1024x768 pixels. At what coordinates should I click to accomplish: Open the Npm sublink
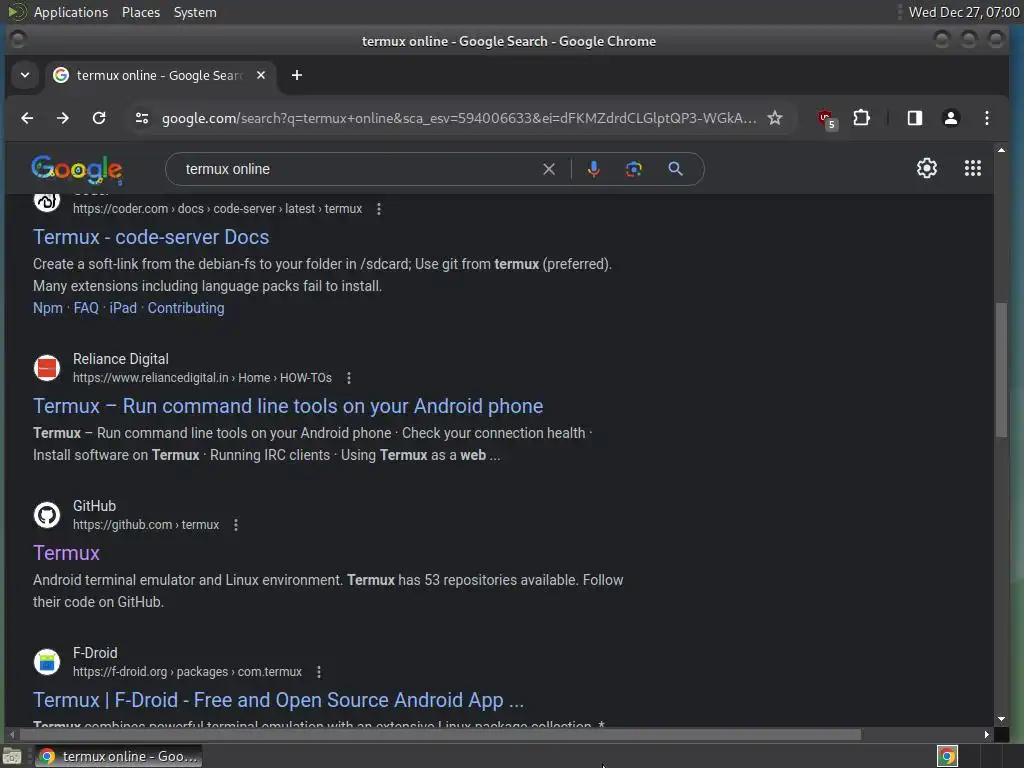coord(48,308)
